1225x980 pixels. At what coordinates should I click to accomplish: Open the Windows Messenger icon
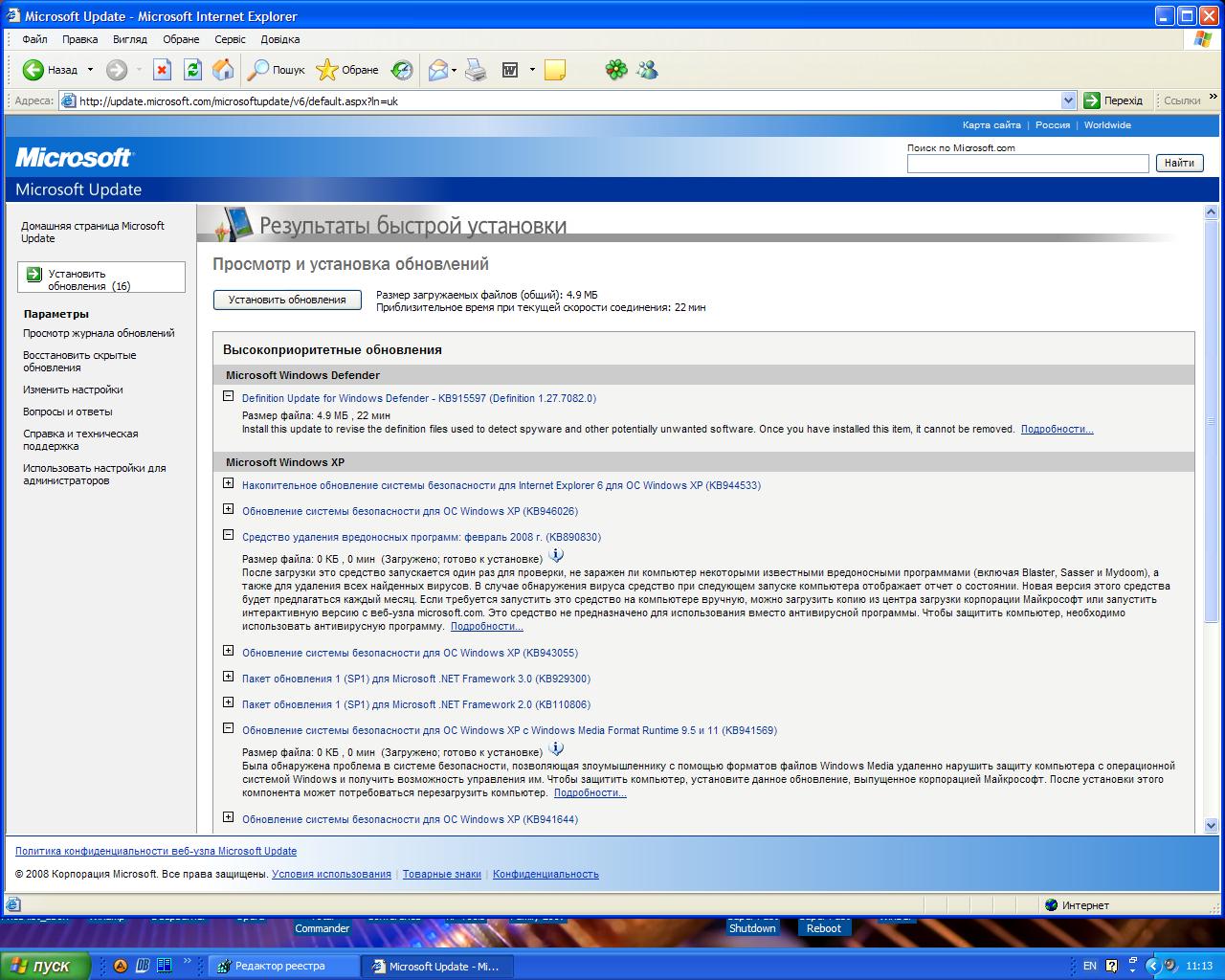[648, 70]
